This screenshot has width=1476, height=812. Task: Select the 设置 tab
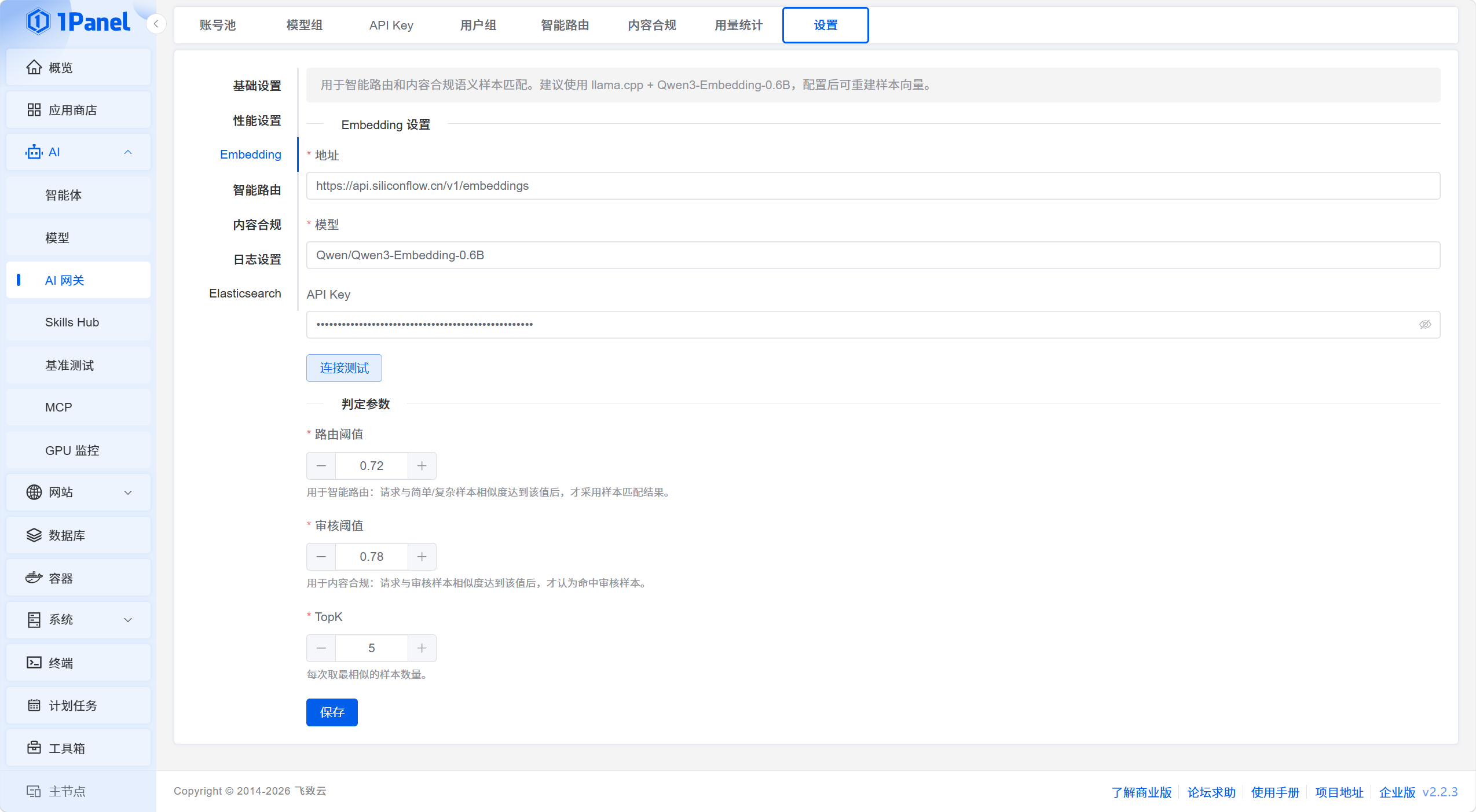[x=826, y=25]
